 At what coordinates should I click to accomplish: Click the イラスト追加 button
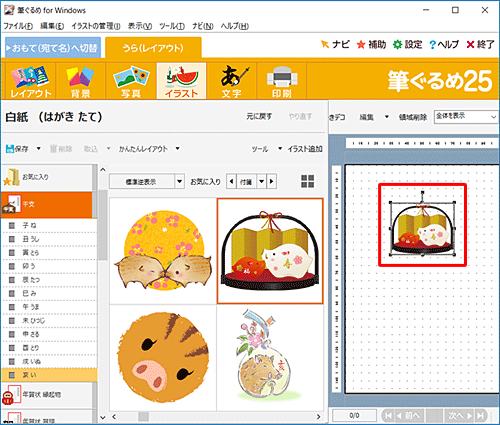(x=305, y=149)
